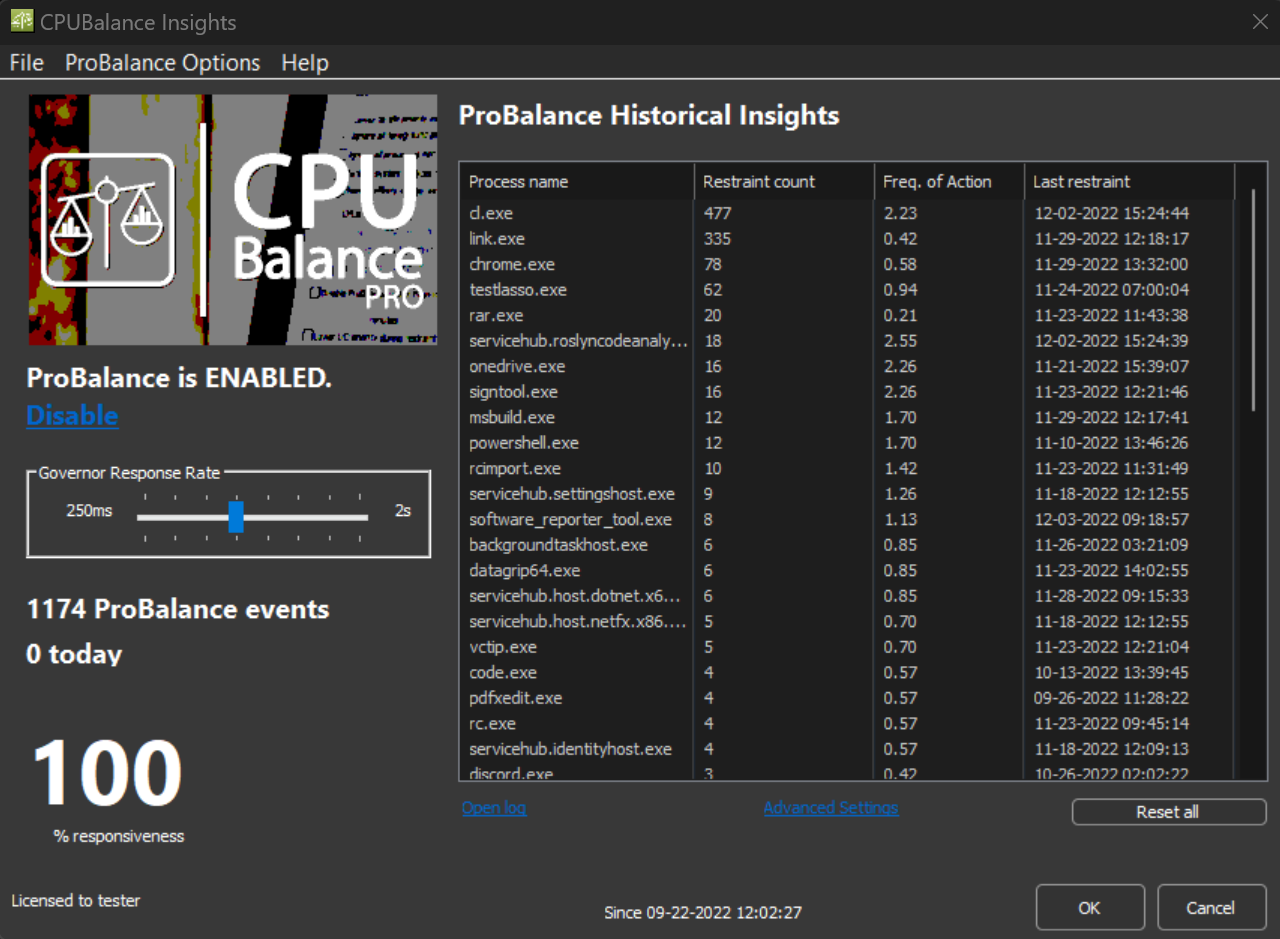The height and width of the screenshot is (939, 1280).
Task: Select the vctip.exe row
Action: pos(847,647)
